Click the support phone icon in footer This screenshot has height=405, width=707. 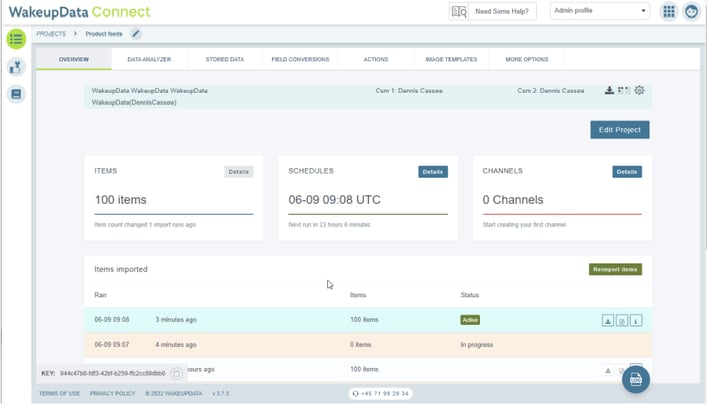coord(355,394)
